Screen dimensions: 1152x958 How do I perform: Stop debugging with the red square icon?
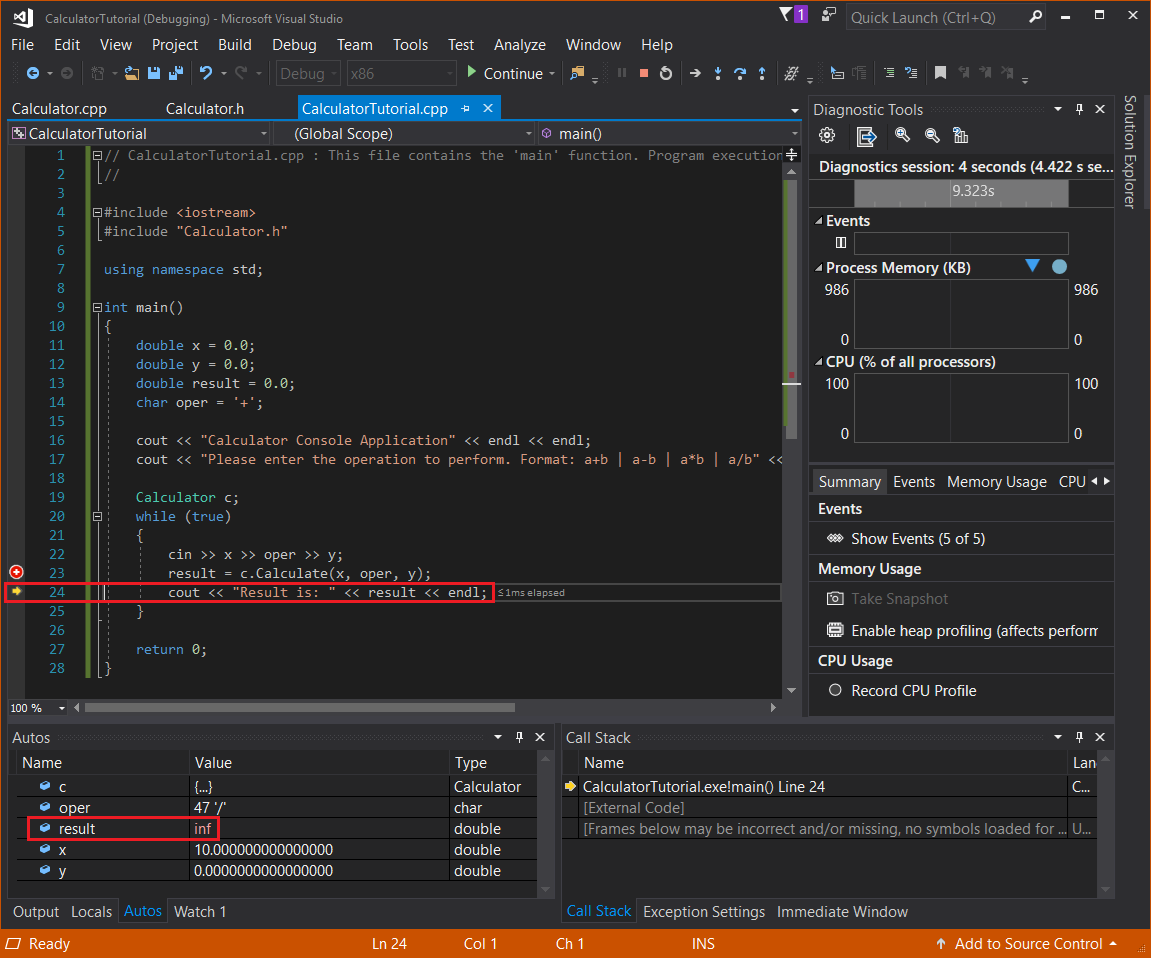643,72
